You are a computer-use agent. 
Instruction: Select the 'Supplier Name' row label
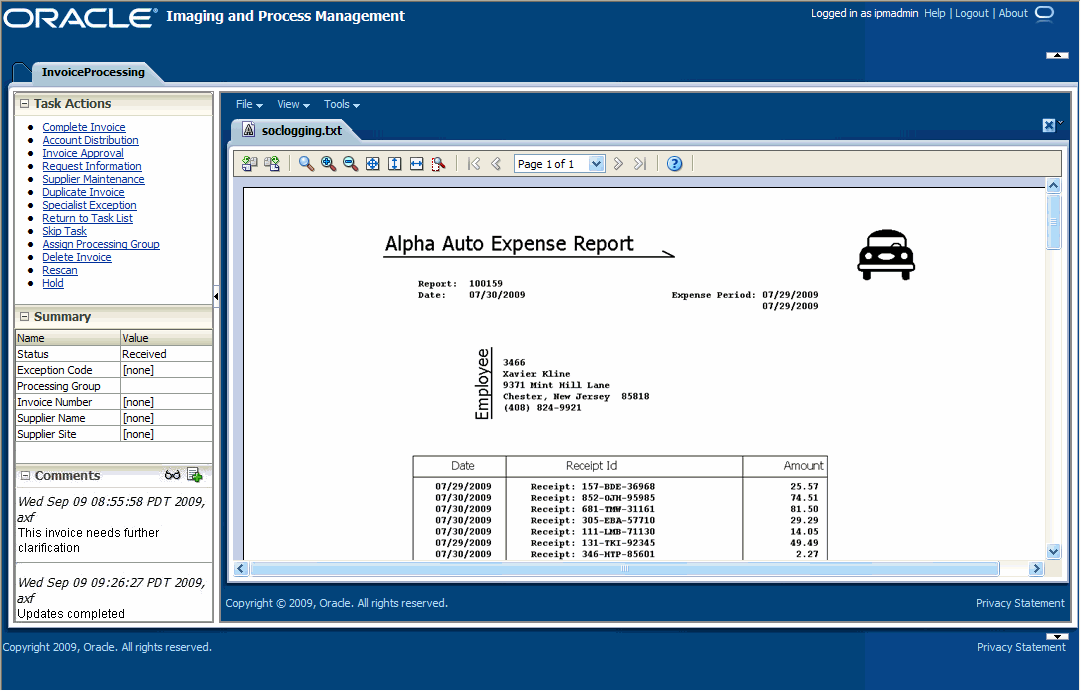click(52, 418)
